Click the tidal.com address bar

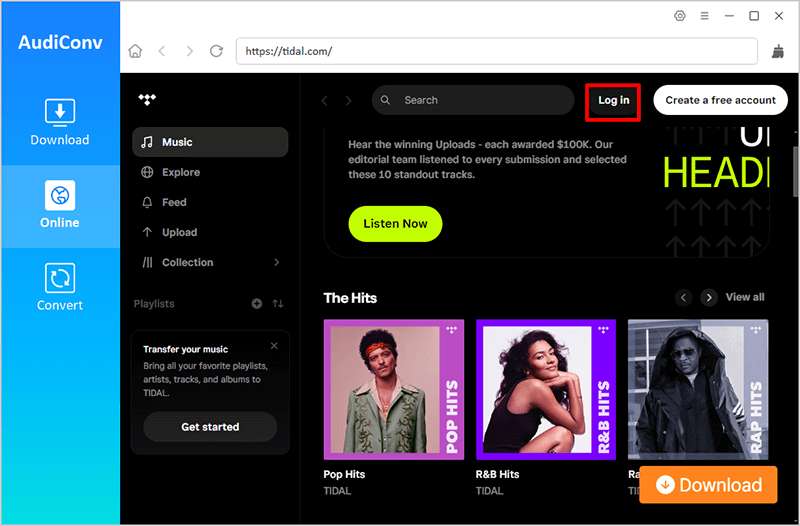click(x=496, y=51)
